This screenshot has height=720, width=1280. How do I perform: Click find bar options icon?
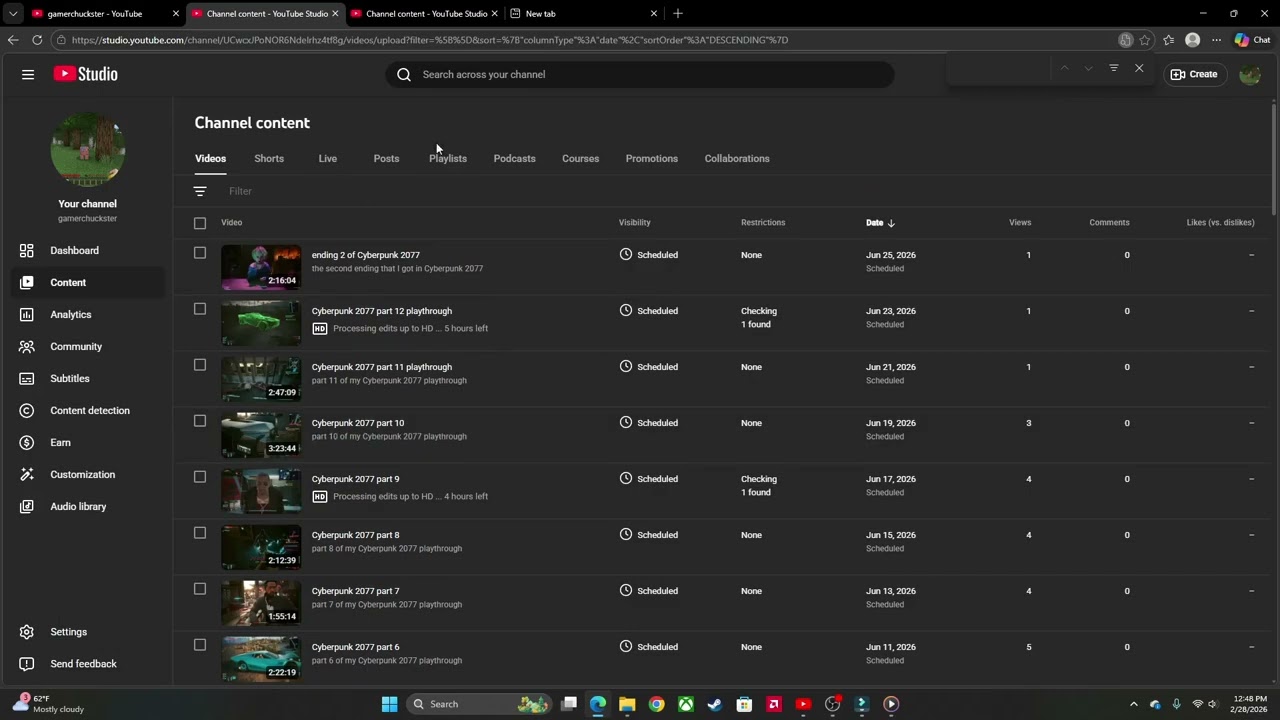click(x=1114, y=68)
